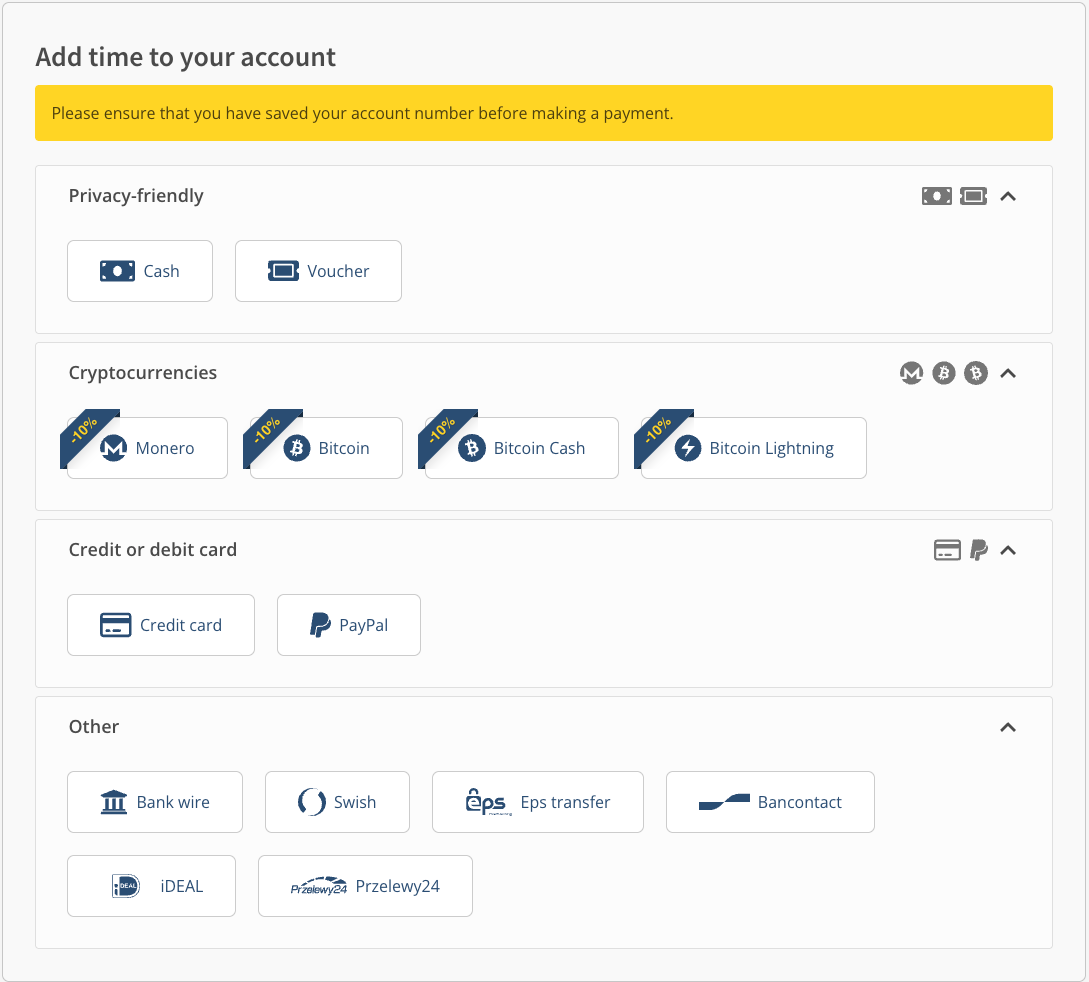1089x982 pixels.
Task: Collapse the Credit or debit card section
Action: [1008, 550]
